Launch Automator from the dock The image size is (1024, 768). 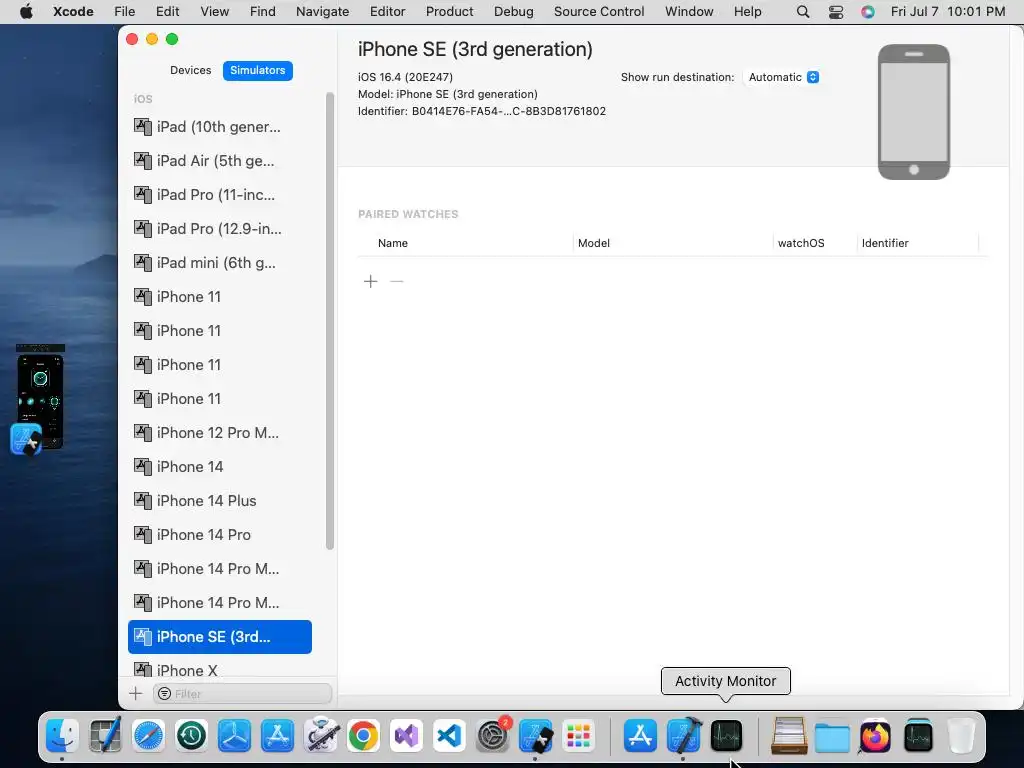[321, 736]
